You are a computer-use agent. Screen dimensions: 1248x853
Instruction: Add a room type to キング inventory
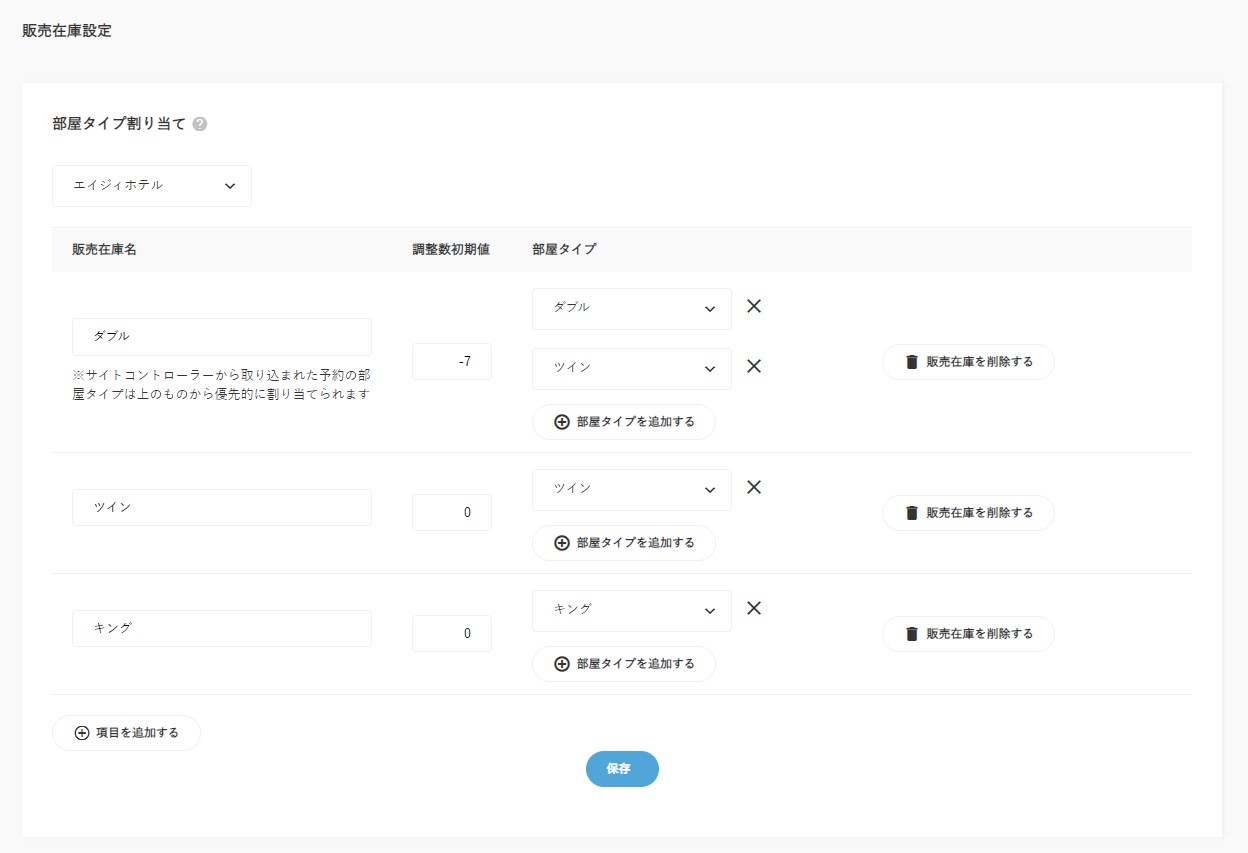(623, 664)
